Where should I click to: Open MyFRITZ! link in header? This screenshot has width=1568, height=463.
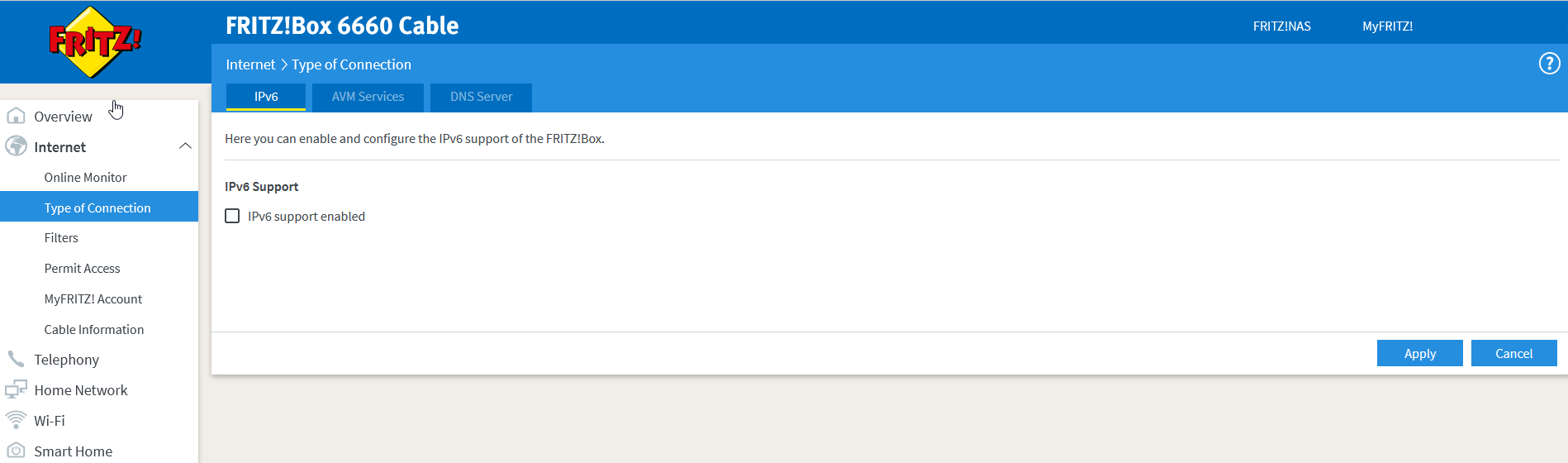tap(1387, 26)
